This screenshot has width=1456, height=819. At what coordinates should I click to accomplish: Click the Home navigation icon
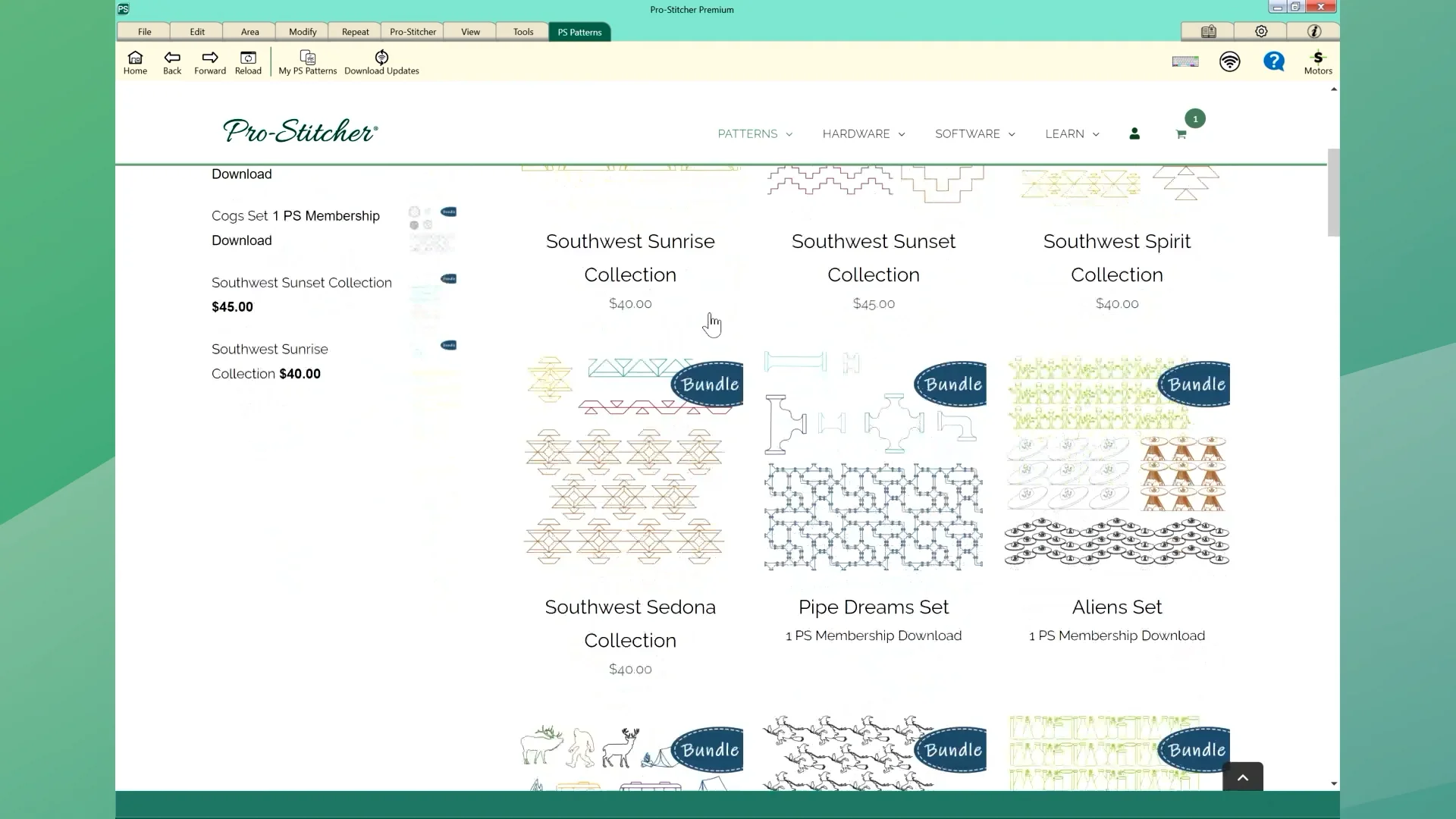click(x=135, y=62)
